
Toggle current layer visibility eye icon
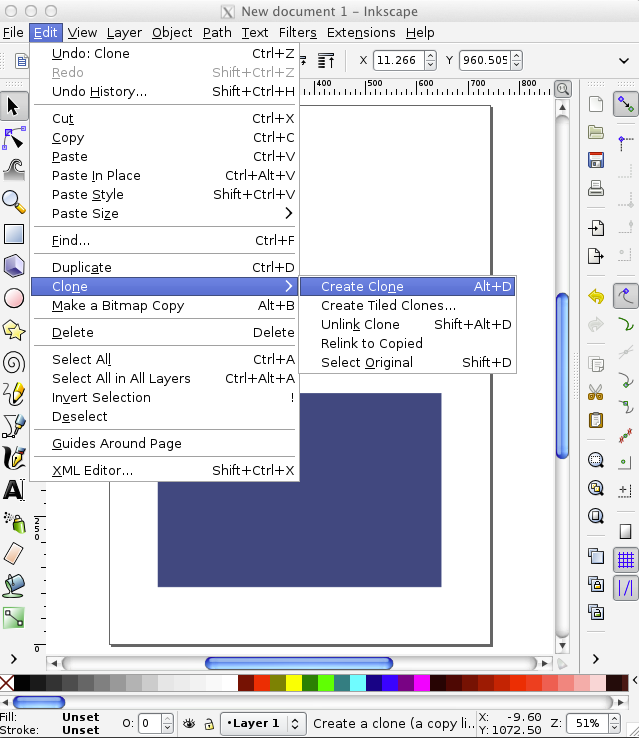pyautogui.click(x=189, y=723)
